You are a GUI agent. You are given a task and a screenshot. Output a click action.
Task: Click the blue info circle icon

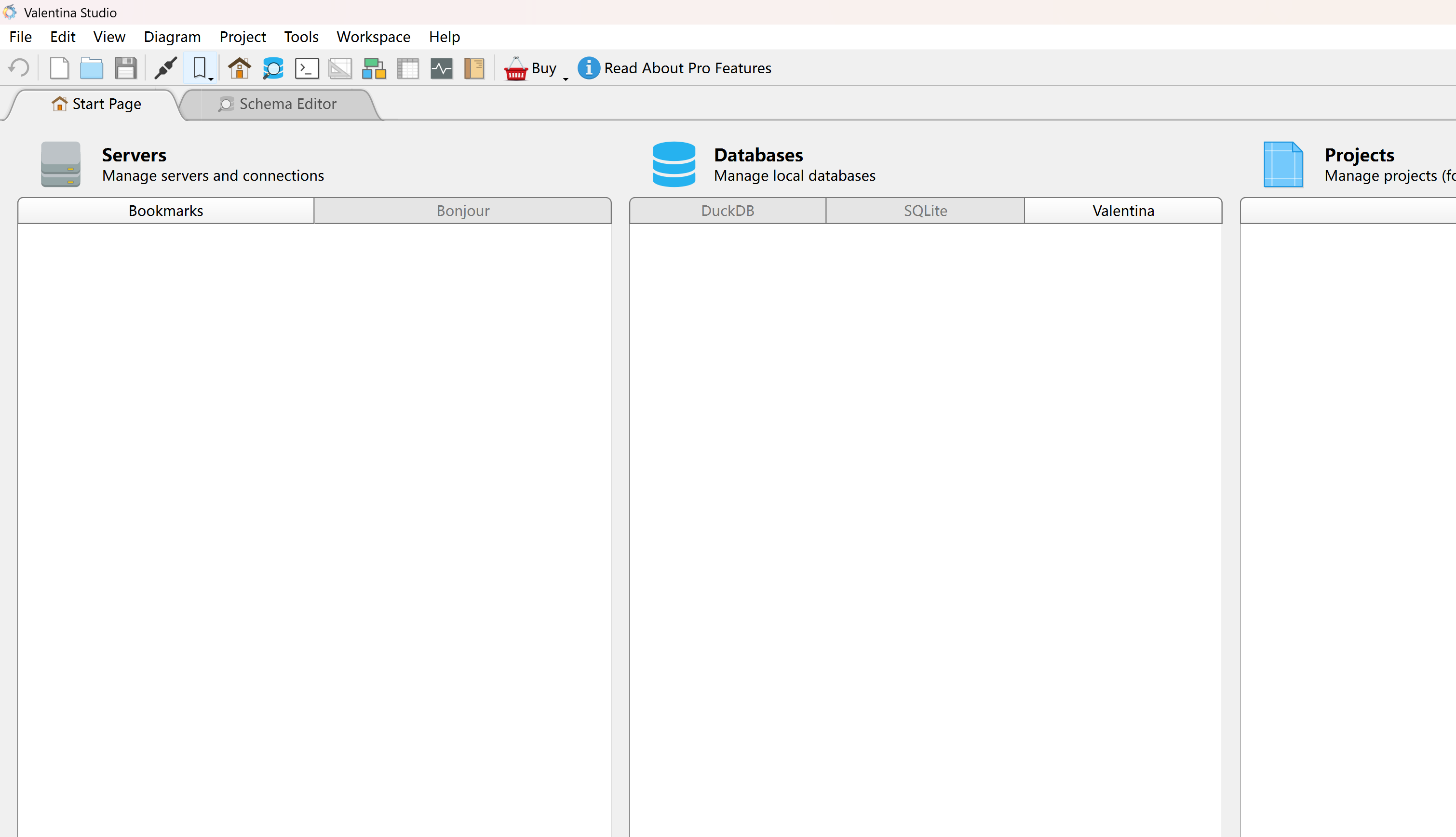tap(588, 68)
